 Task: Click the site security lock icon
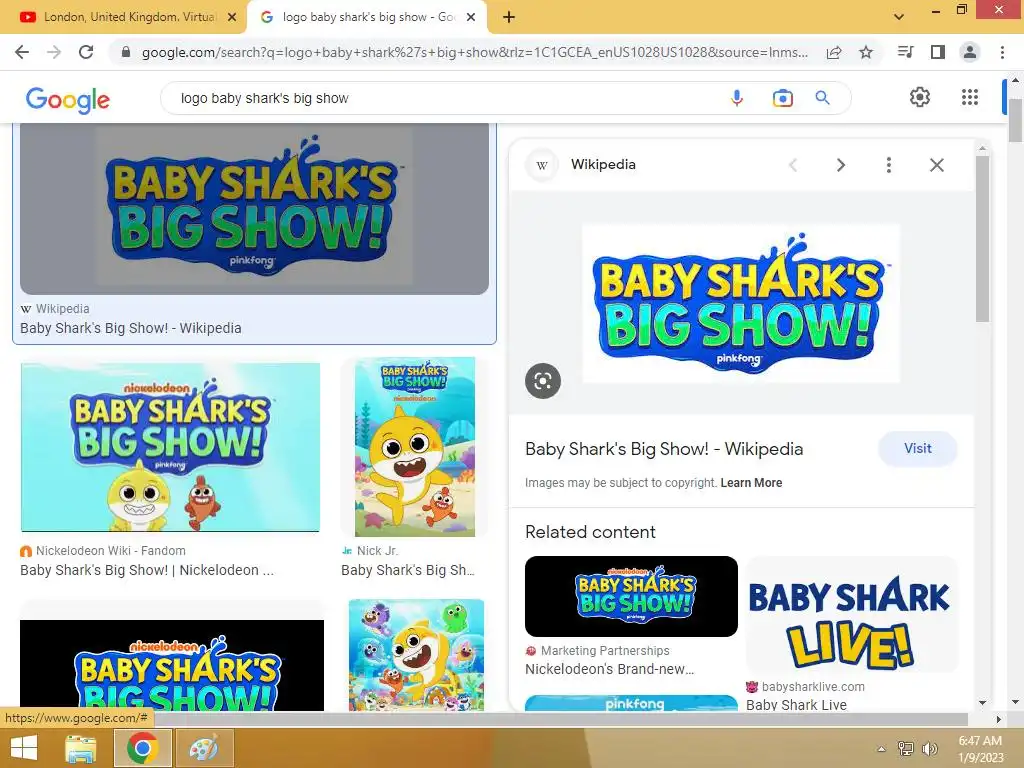pyautogui.click(x=126, y=52)
